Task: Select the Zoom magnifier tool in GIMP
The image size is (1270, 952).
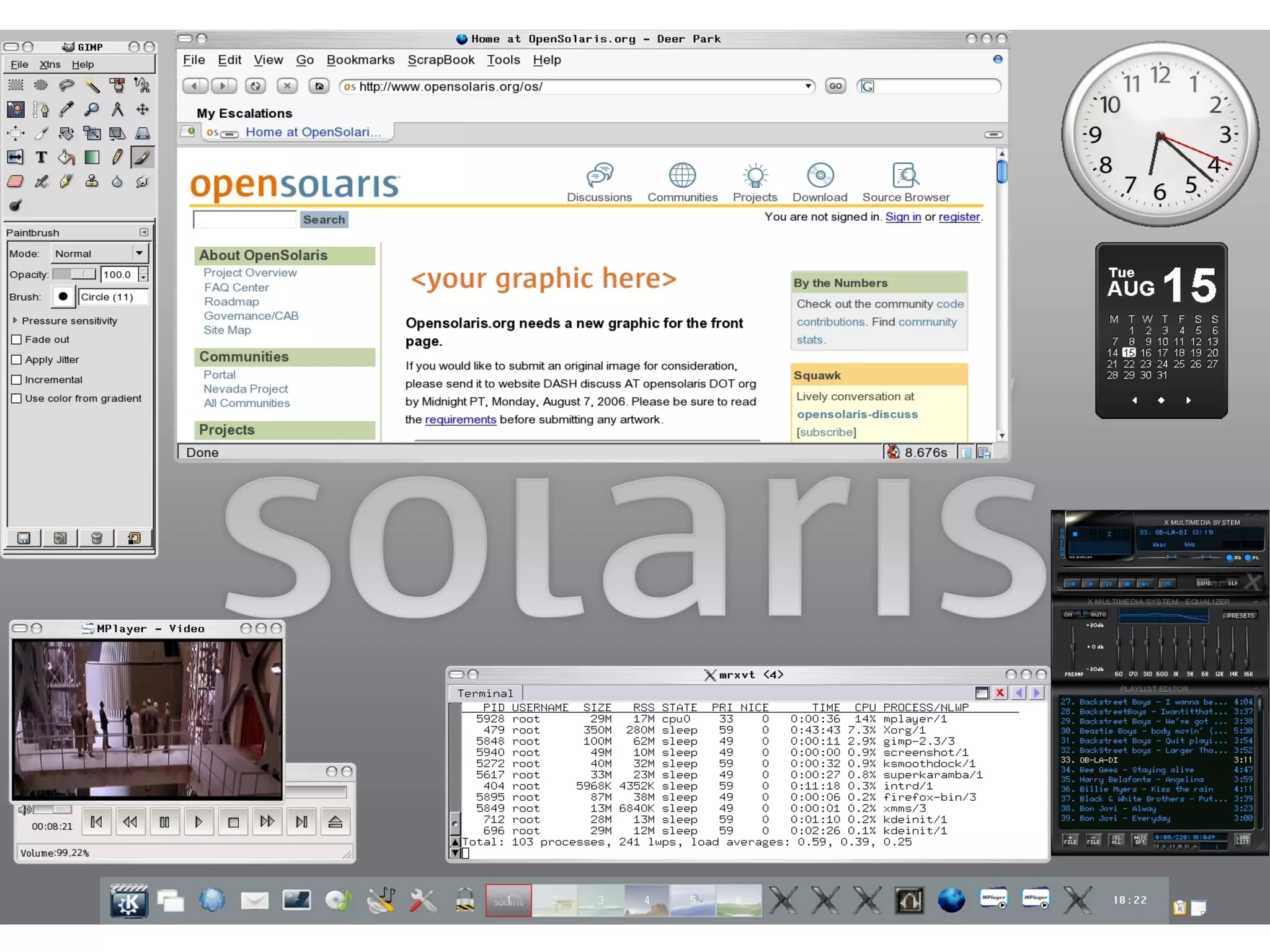Action: [x=92, y=110]
